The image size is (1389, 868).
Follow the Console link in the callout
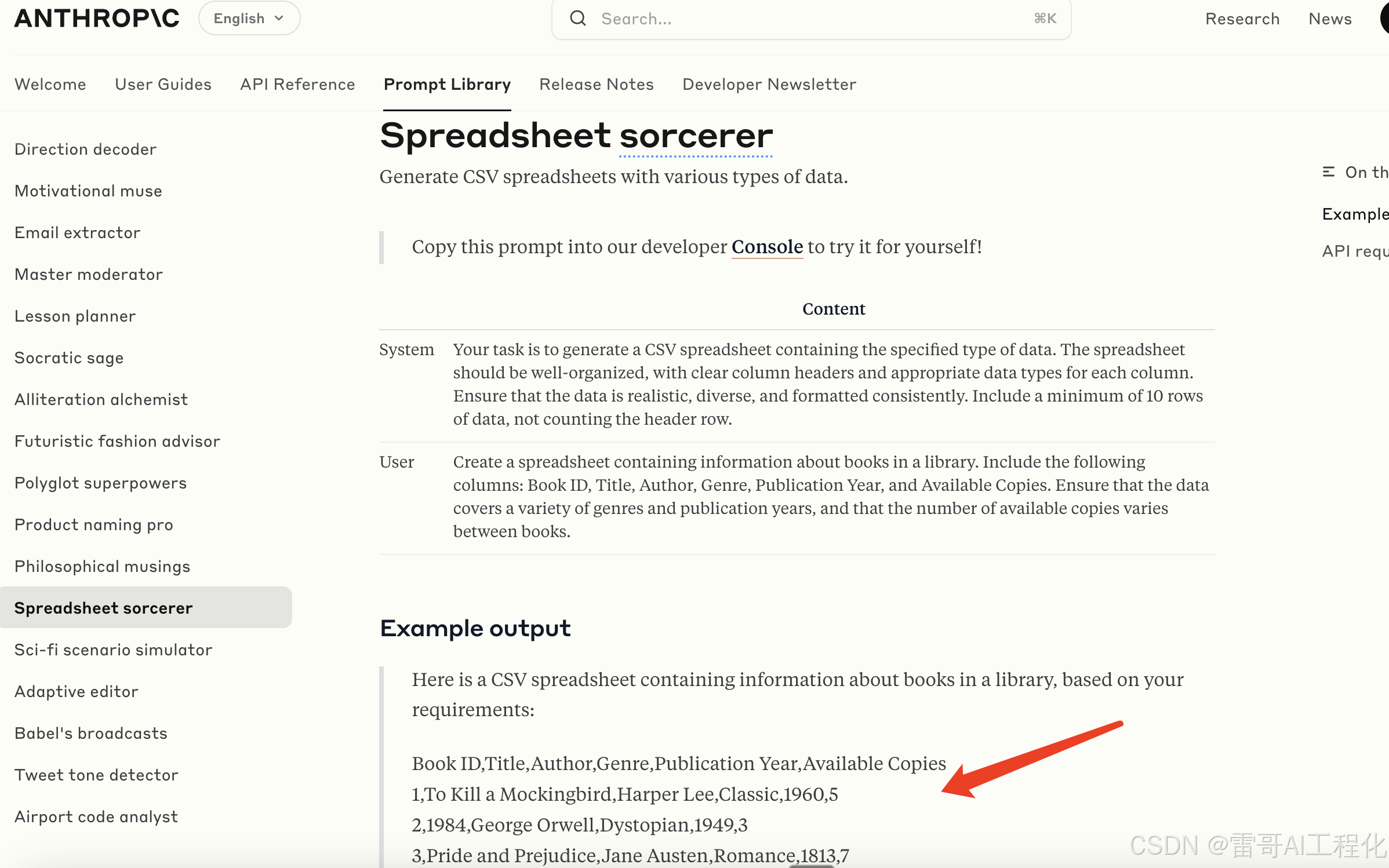(767, 247)
